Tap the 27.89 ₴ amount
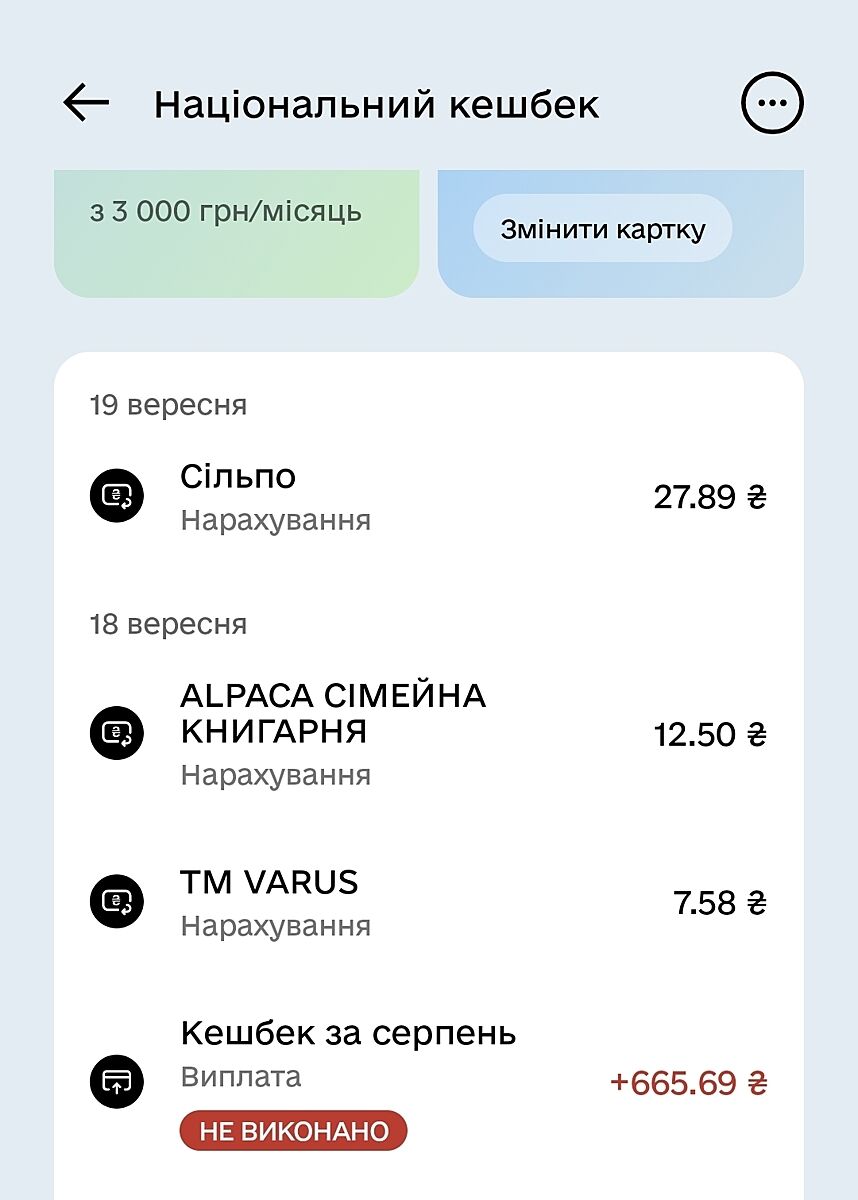 709,497
